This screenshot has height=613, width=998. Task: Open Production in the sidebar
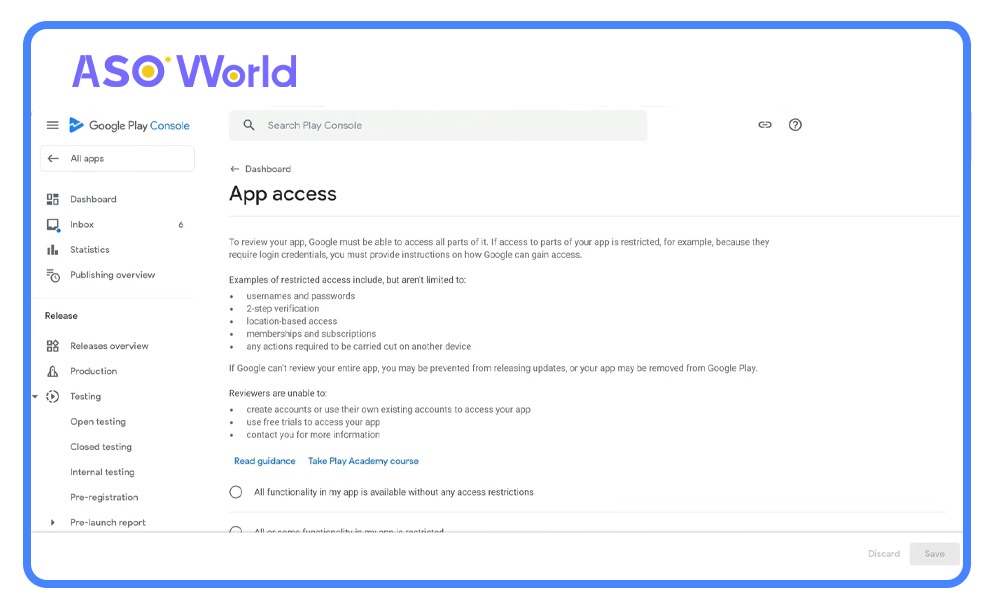[x=94, y=371]
